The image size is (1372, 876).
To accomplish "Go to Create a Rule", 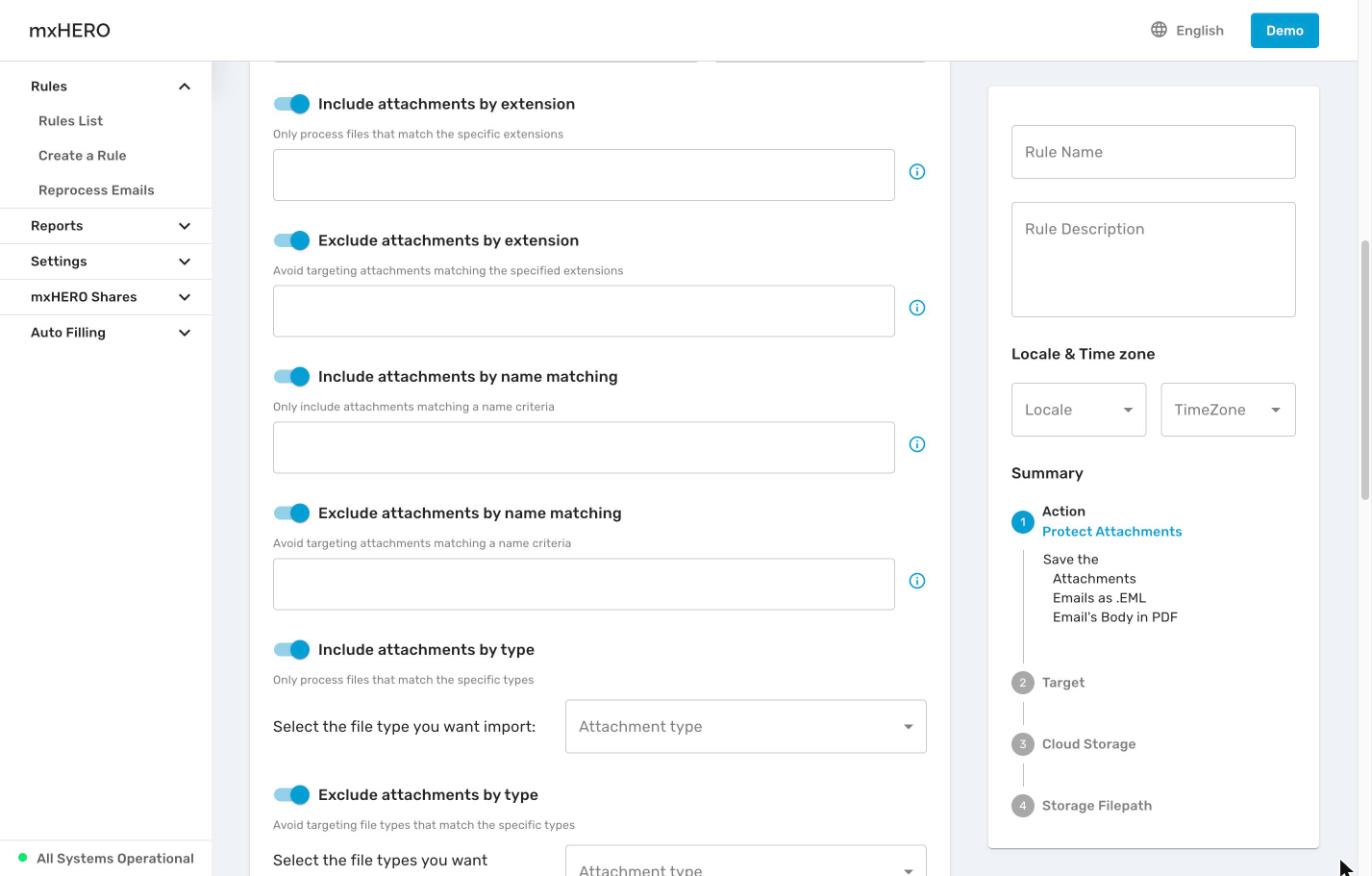I will 82,156.
